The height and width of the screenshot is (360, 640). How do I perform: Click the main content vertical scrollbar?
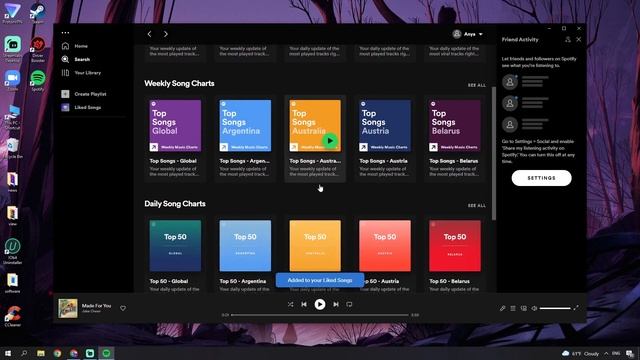494,153
